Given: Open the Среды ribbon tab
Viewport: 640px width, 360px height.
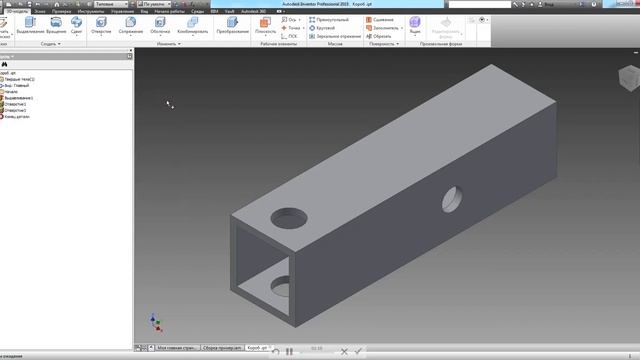Looking at the screenshot, I should click(198, 11).
